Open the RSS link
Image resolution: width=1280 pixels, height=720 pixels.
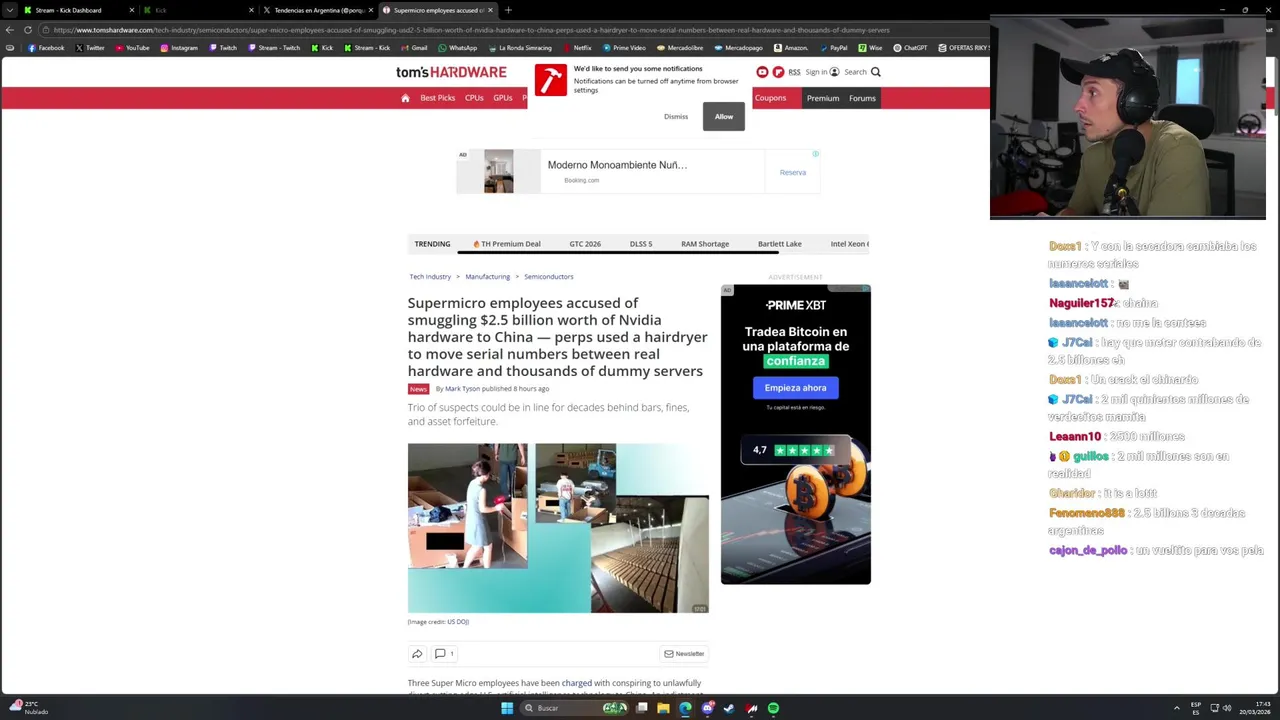[794, 72]
